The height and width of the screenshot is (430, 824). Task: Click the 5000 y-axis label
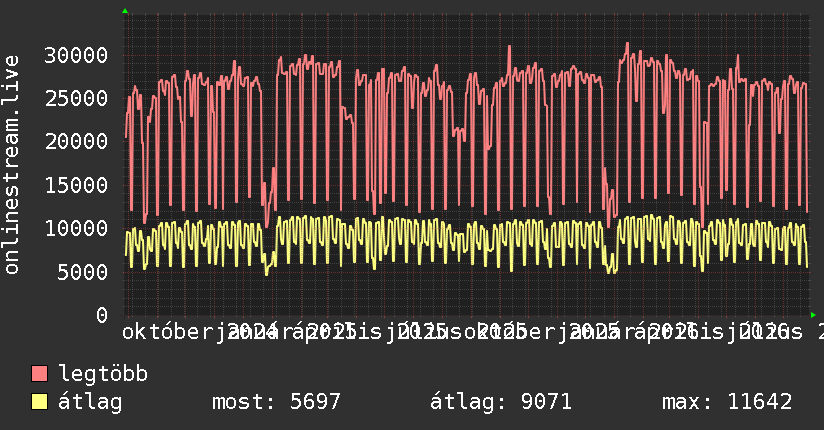[x=83, y=272]
